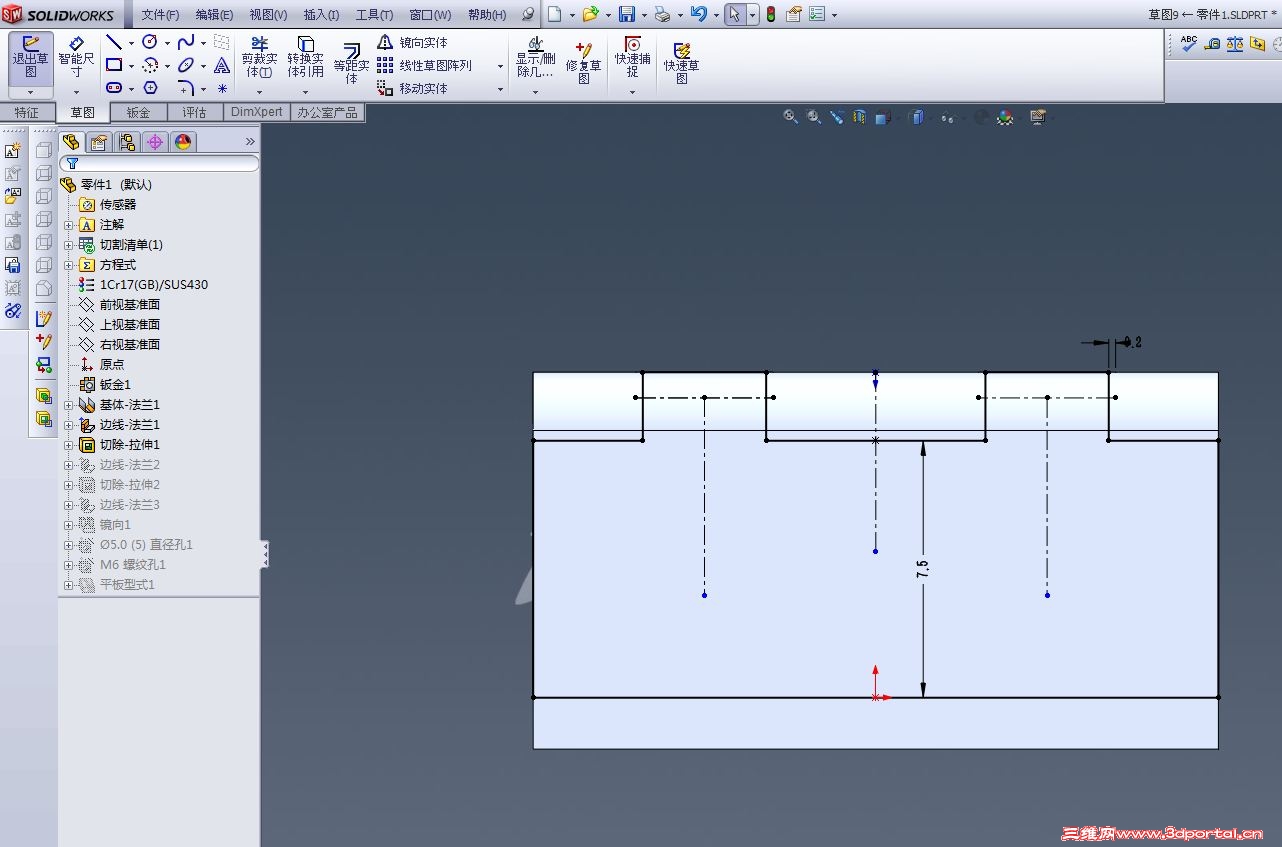
Task: Expand 切除-拉伸1 feature node
Action: 68,445
